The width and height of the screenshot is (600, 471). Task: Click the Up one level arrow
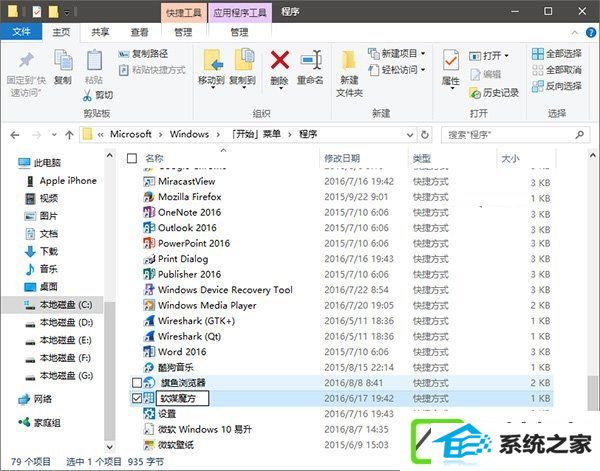pyautogui.click(x=69, y=135)
